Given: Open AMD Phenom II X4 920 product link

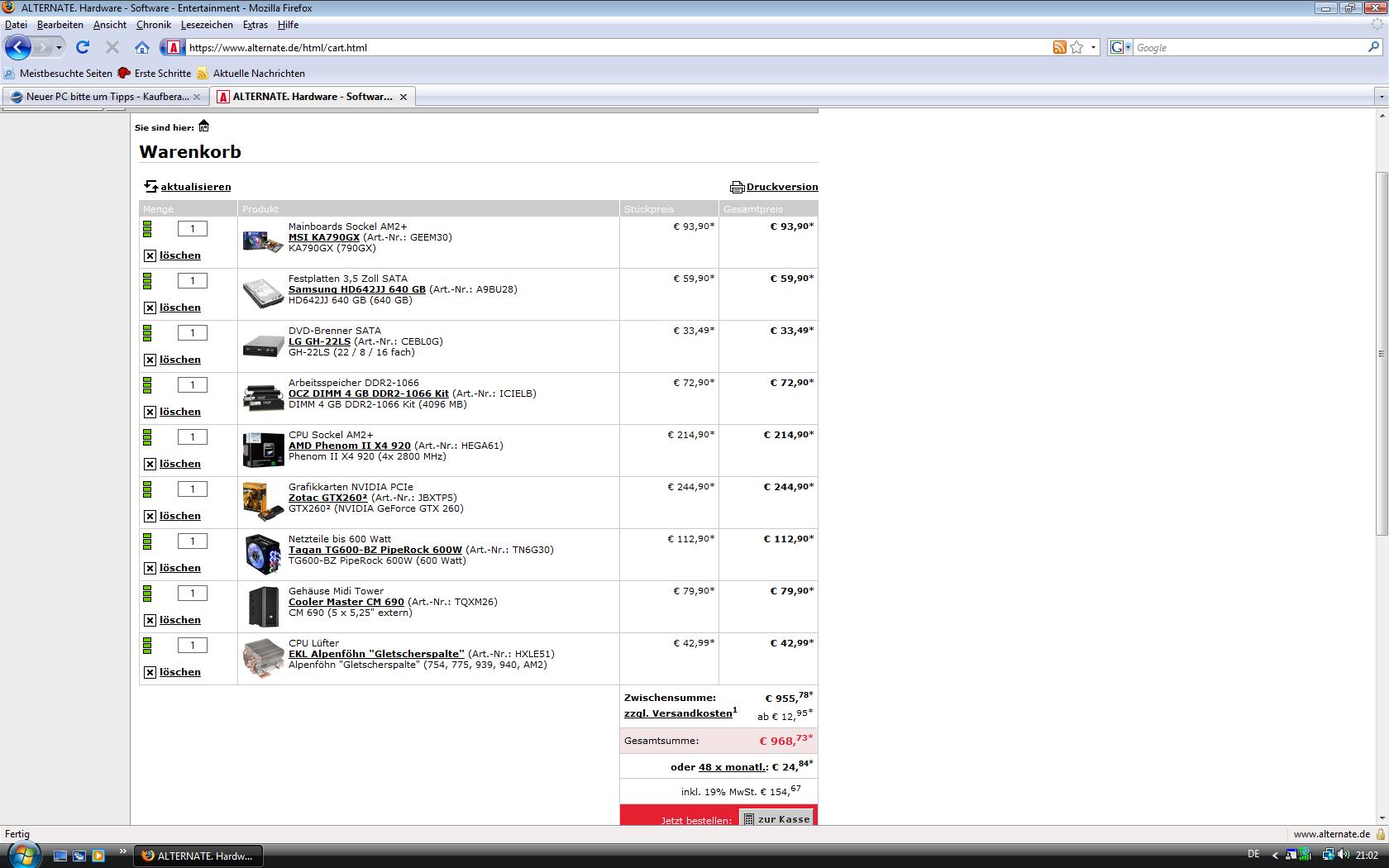Looking at the screenshot, I should pyautogui.click(x=350, y=446).
